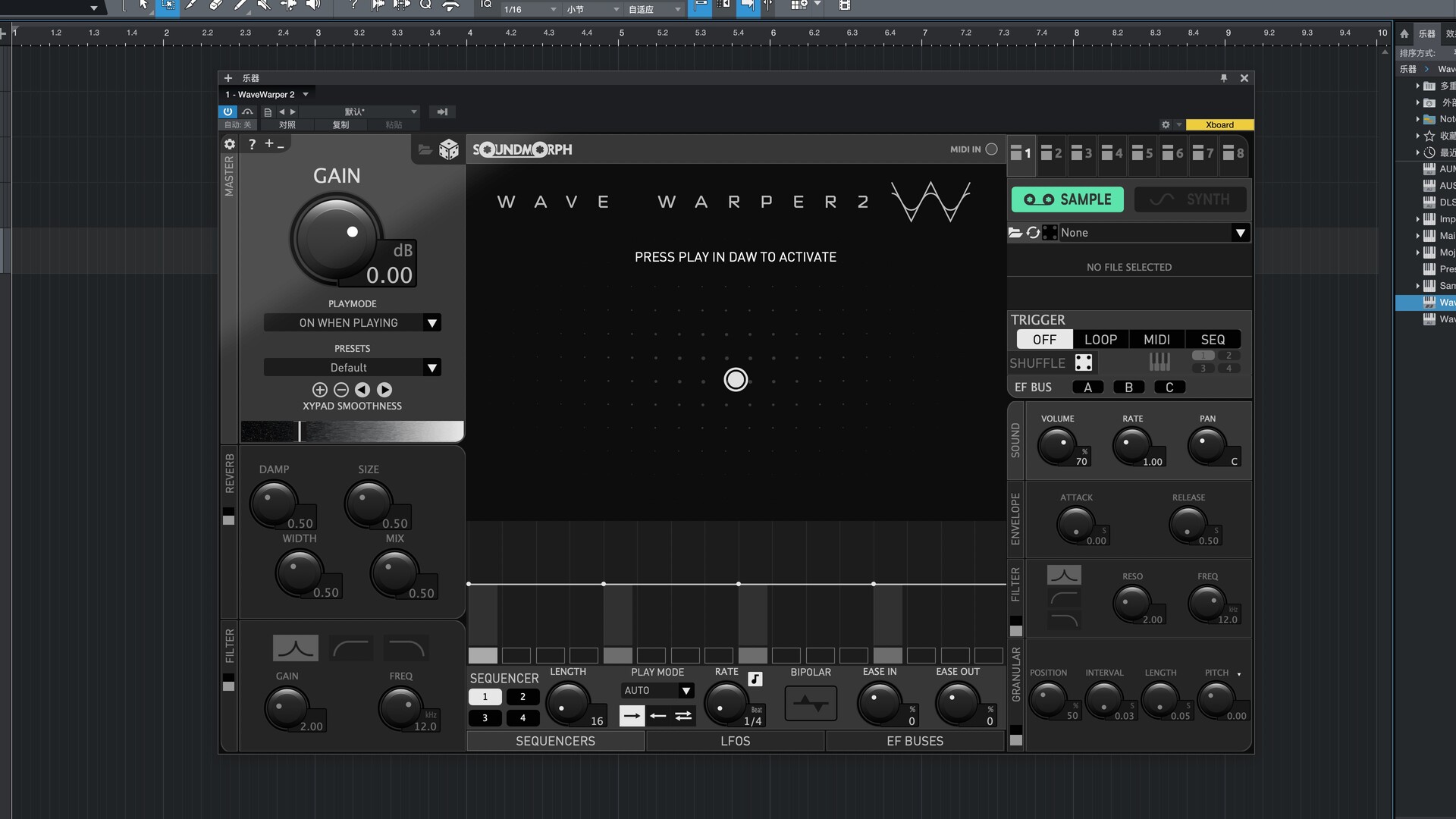The height and width of the screenshot is (819, 1456).
Task: Switch to the LFOS tab
Action: 735,741
